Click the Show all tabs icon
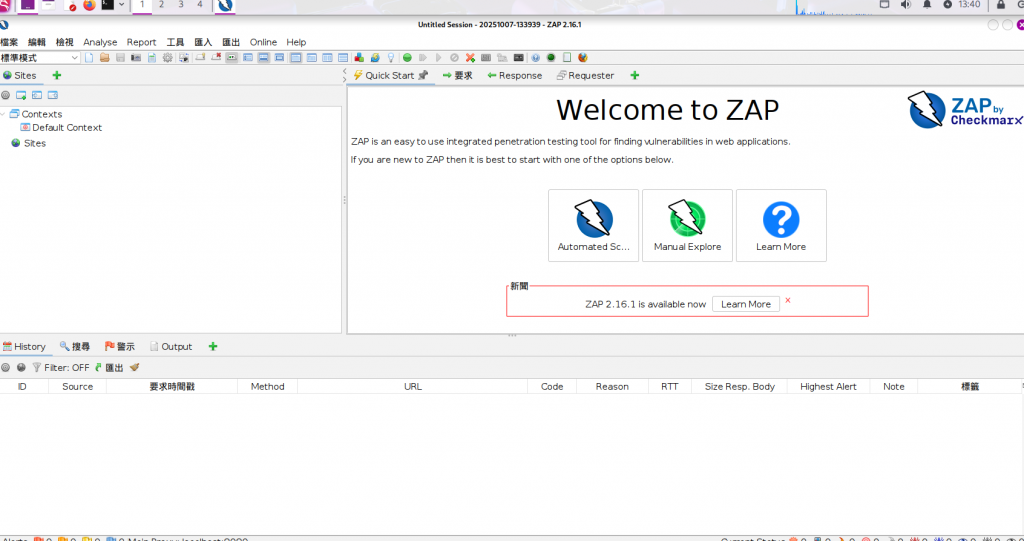This screenshot has width=1024, height=541. point(200,57)
